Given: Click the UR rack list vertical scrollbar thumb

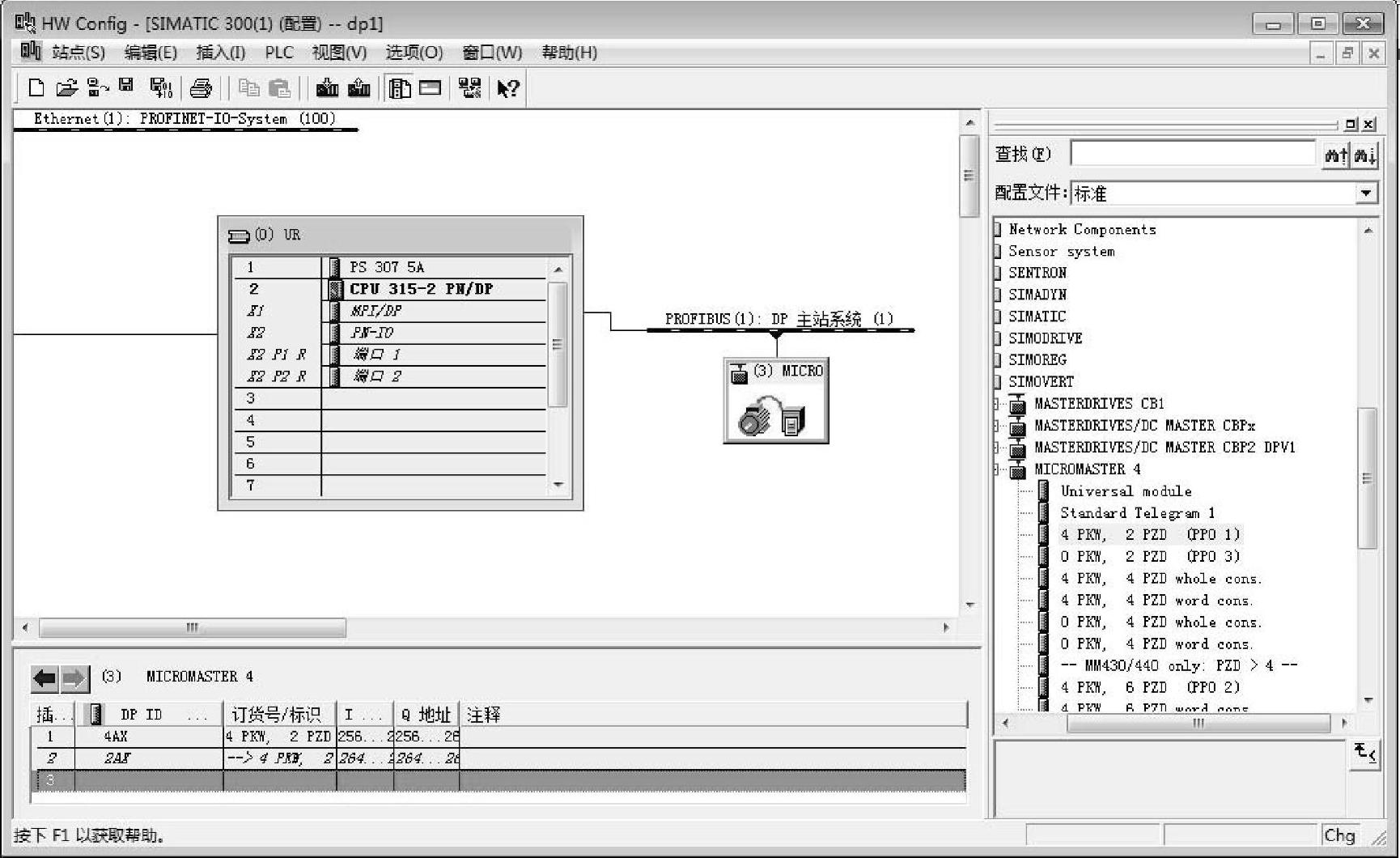Looking at the screenshot, I should tap(557, 344).
